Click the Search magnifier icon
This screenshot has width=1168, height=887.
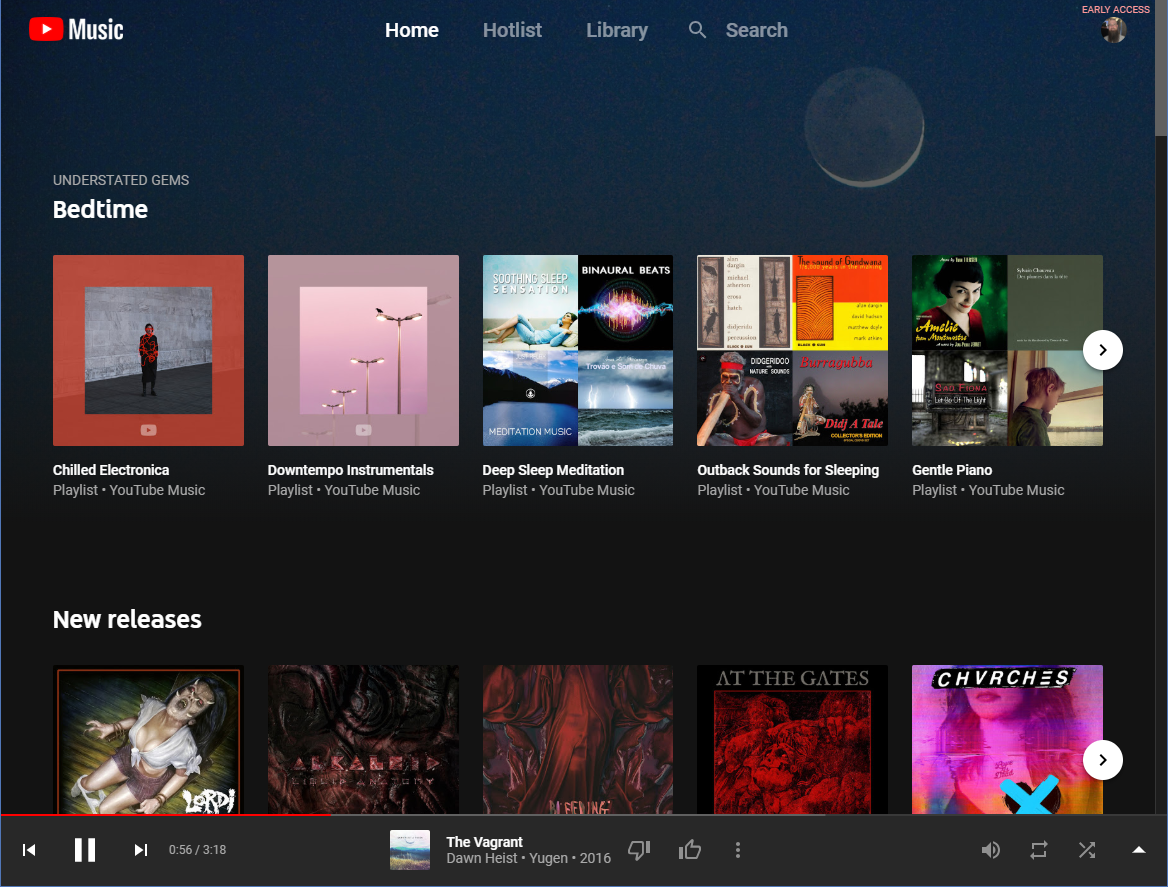click(x=697, y=30)
